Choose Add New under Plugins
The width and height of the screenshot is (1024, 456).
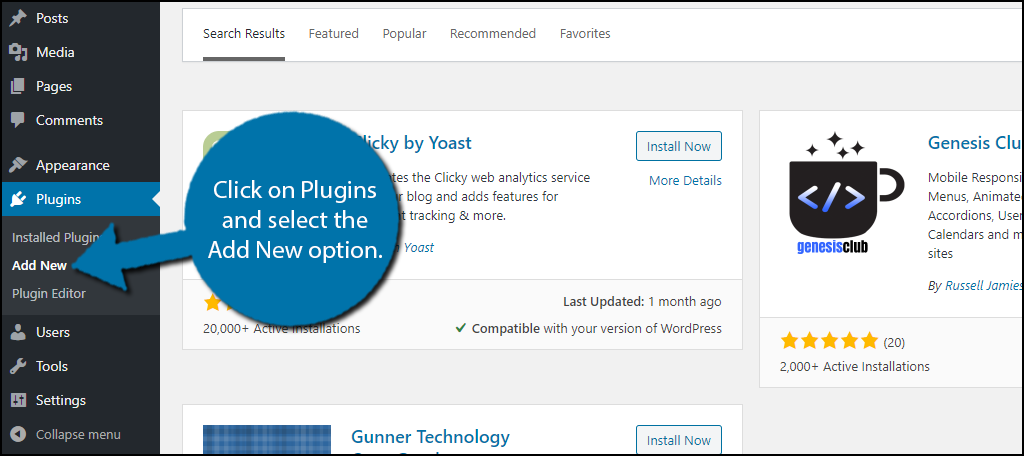pyautogui.click(x=39, y=266)
